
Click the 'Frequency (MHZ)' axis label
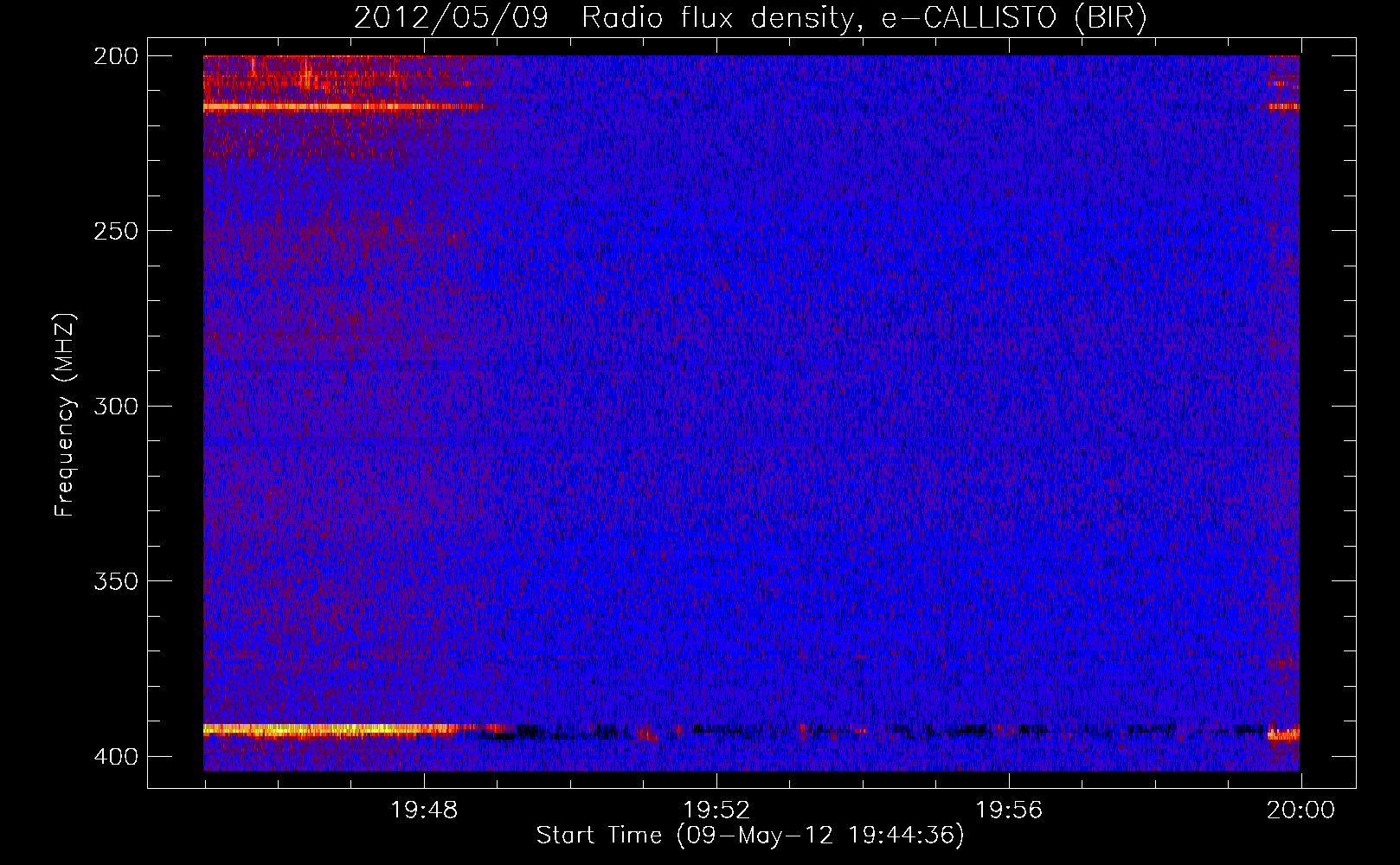[x=65, y=415]
